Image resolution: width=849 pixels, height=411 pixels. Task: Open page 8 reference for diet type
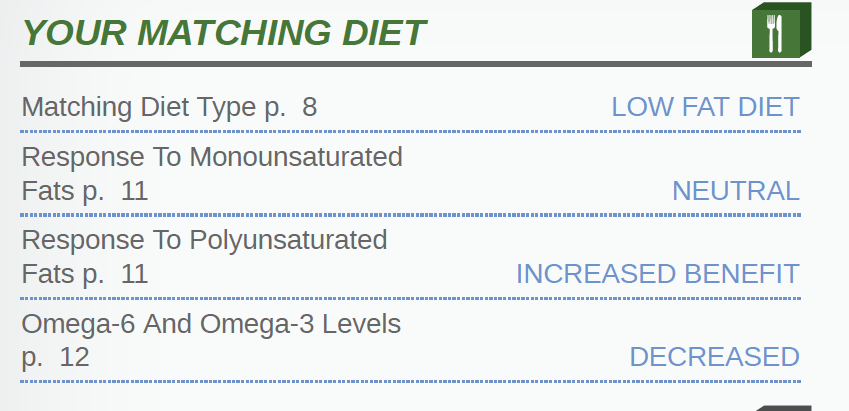point(292,107)
